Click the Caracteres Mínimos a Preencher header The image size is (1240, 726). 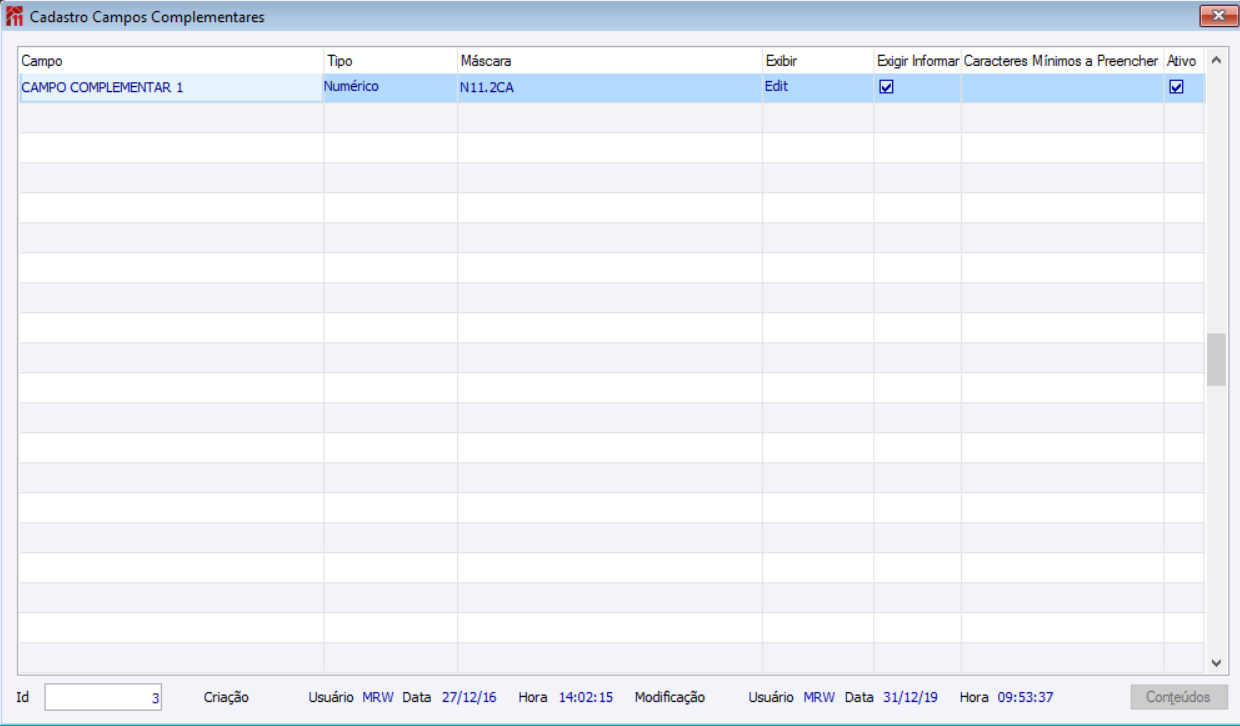pyautogui.click(x=1062, y=61)
